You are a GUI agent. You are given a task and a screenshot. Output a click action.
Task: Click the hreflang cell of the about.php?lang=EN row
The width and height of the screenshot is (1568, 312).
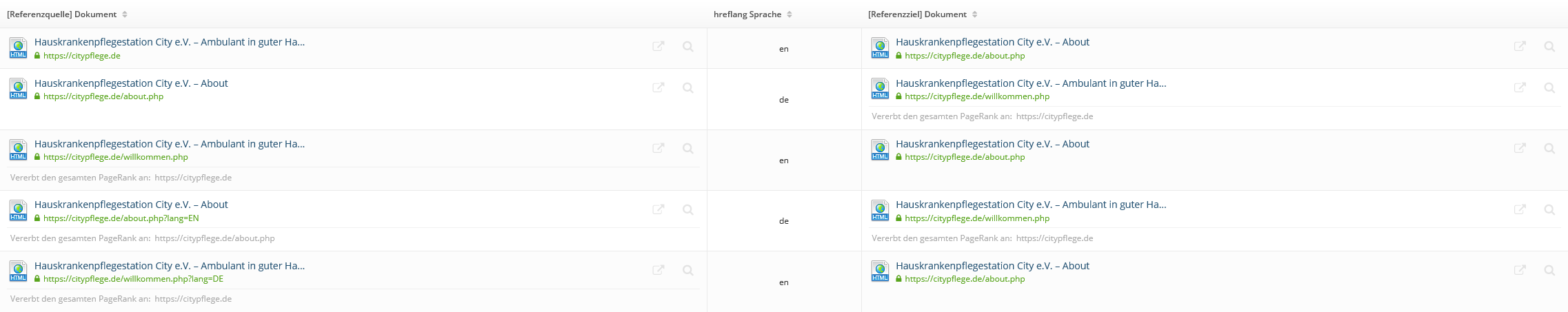point(784,221)
